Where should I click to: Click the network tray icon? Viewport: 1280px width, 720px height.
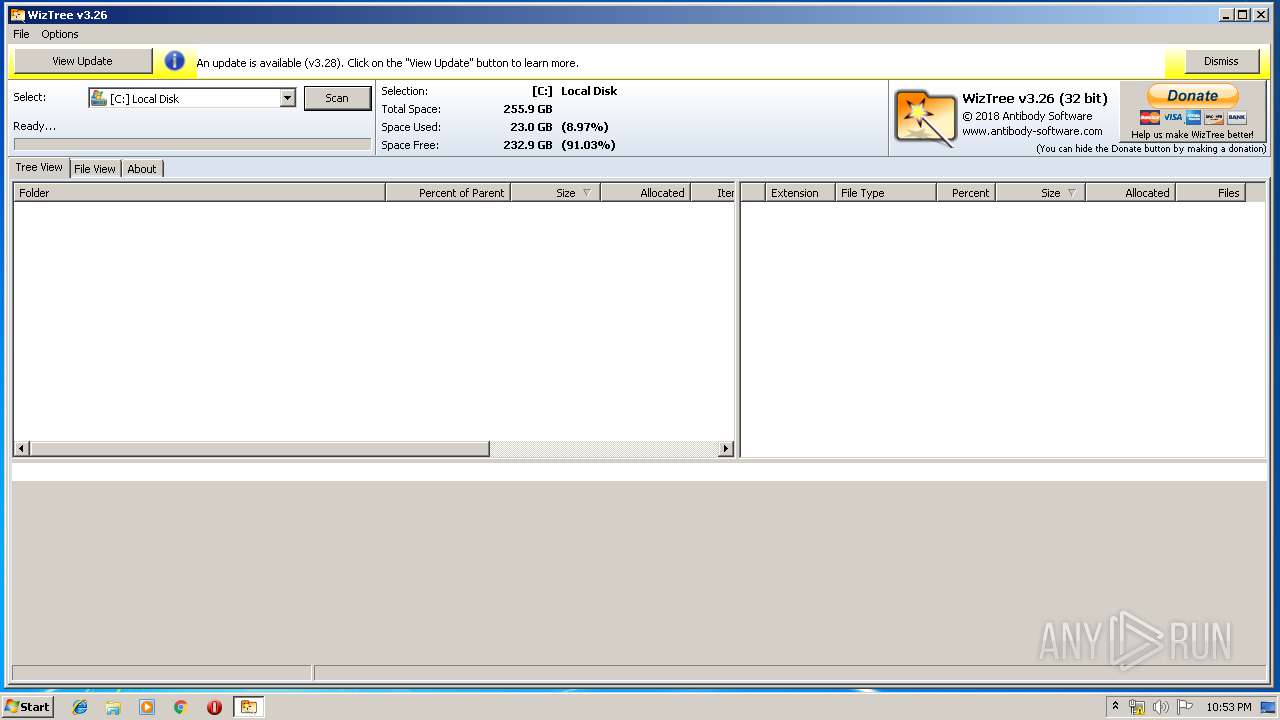click(1137, 707)
